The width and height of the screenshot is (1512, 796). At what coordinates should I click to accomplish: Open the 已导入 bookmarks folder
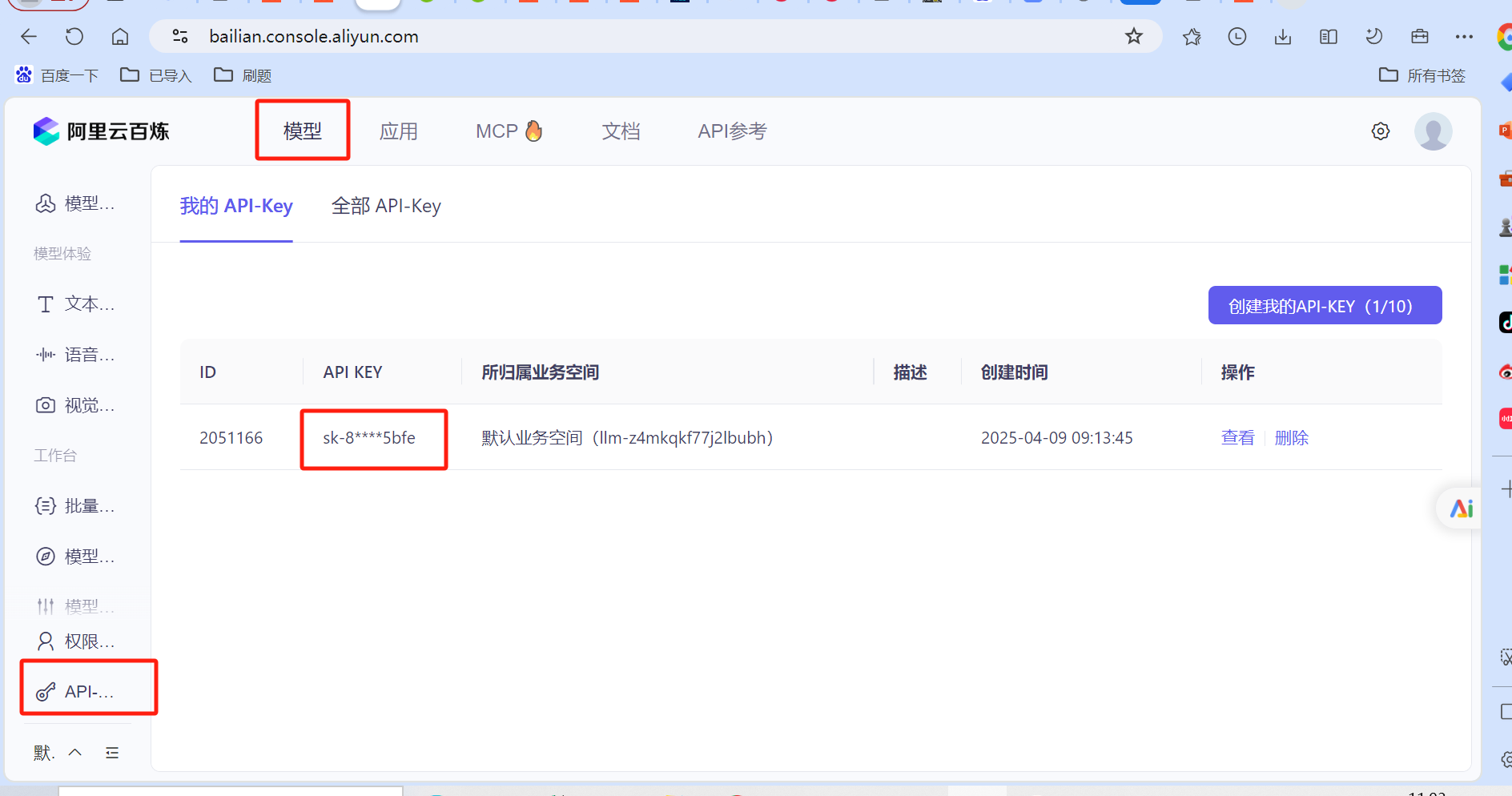tap(156, 75)
